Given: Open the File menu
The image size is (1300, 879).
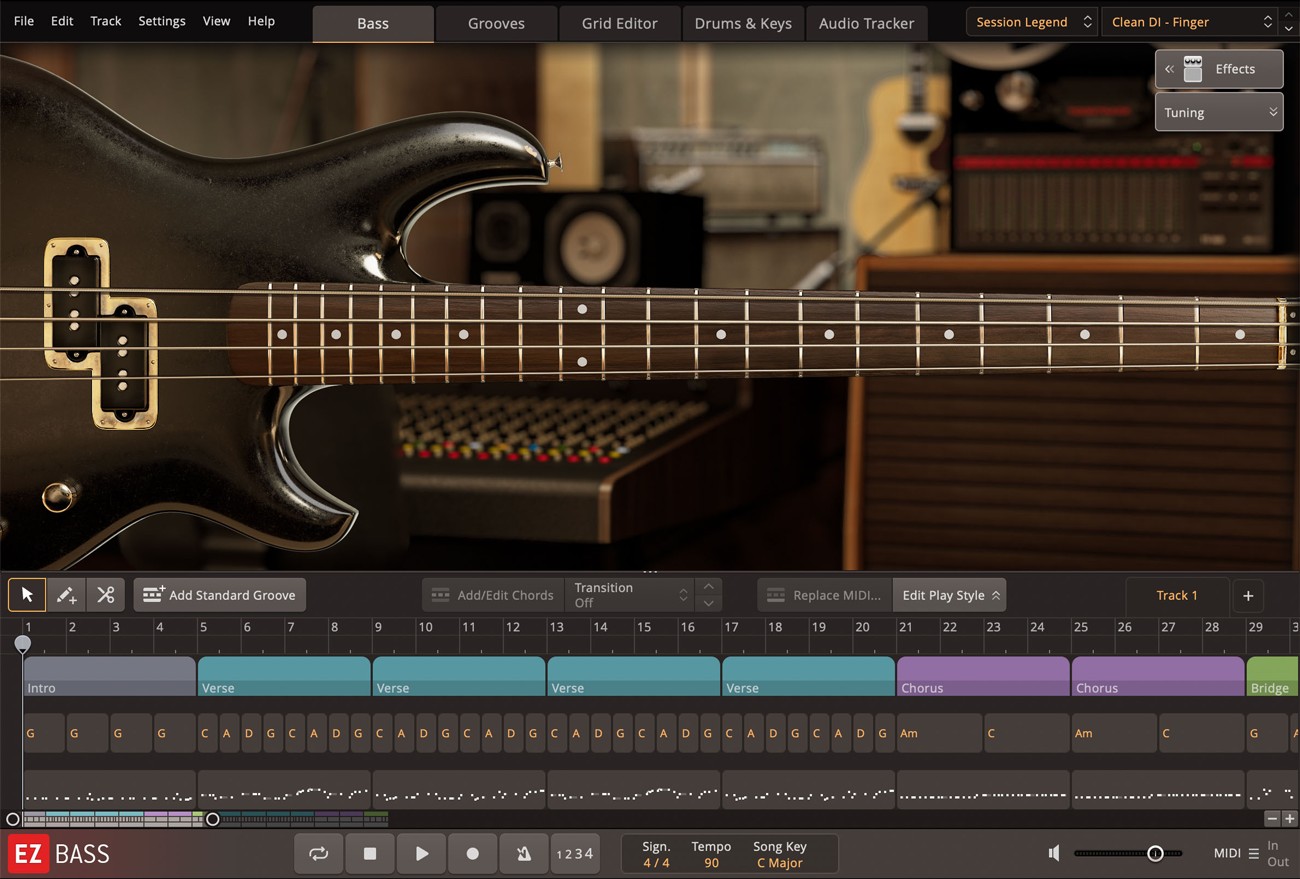Looking at the screenshot, I should tap(24, 21).
